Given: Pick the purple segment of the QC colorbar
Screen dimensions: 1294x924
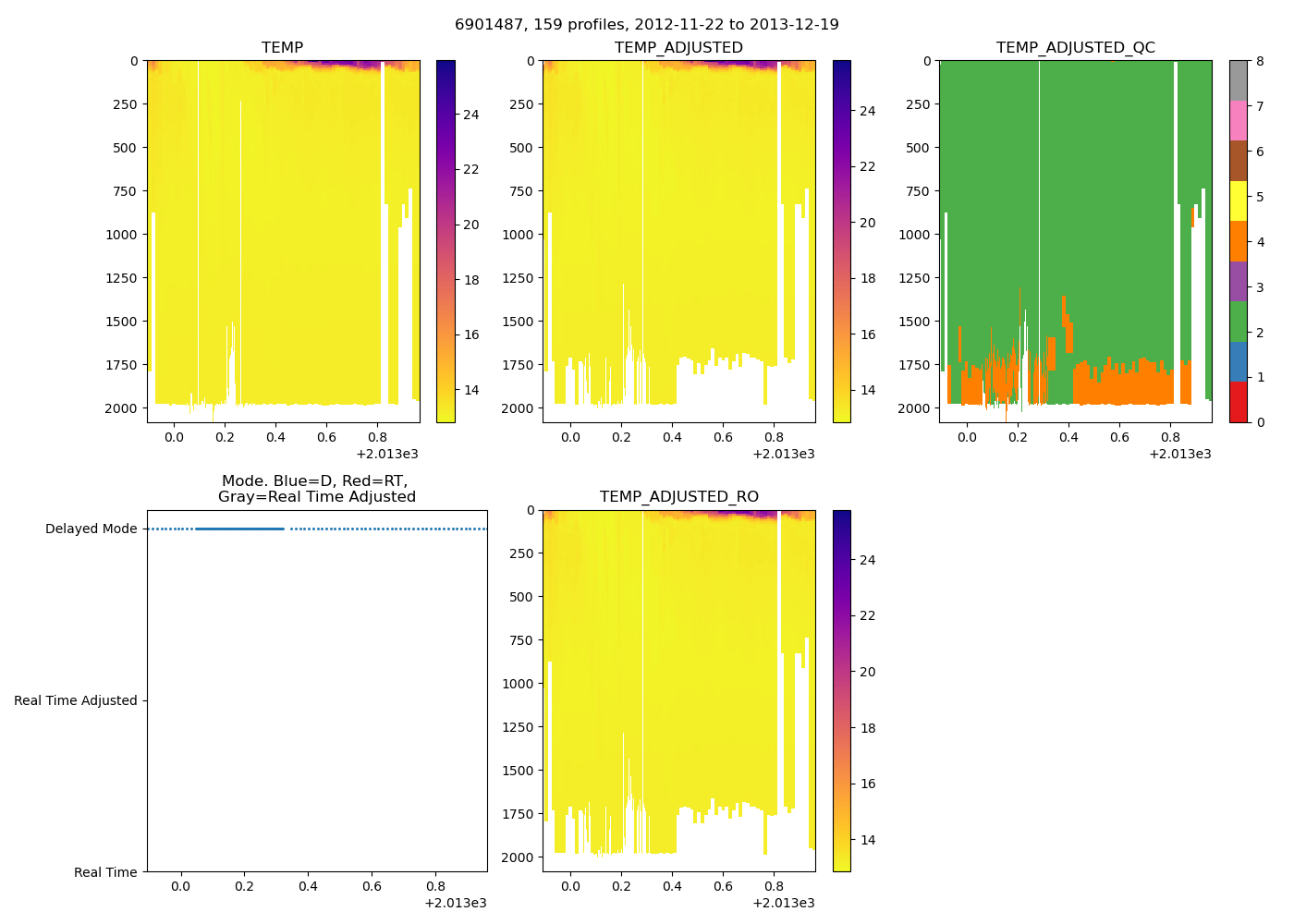Looking at the screenshot, I should (1238, 281).
